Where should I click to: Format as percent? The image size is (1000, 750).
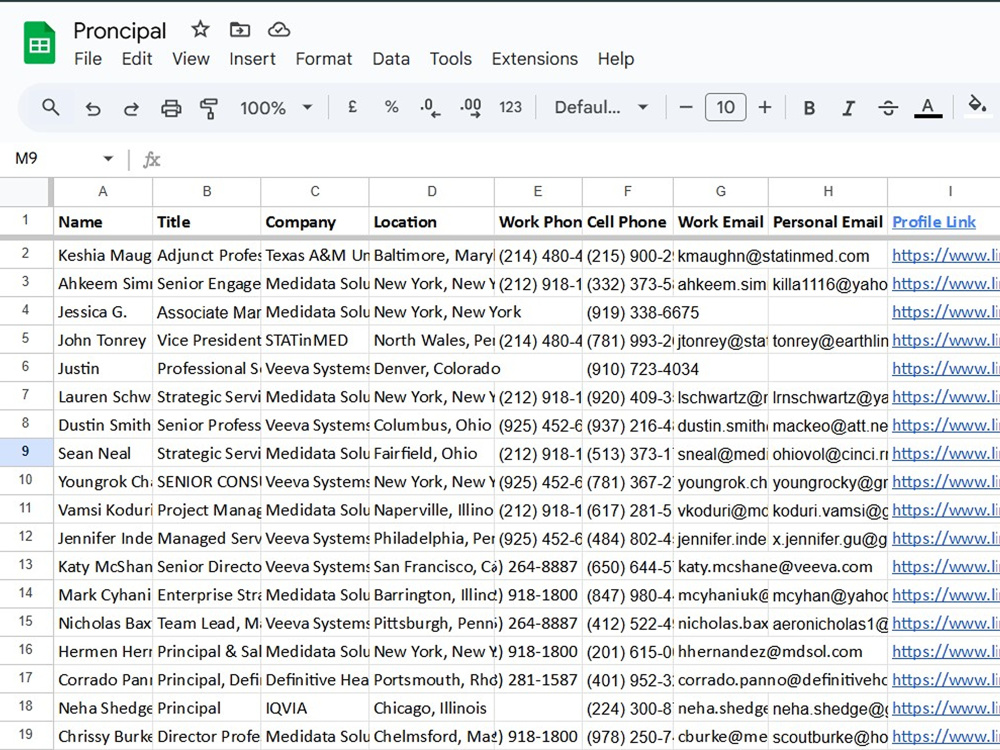tap(392, 107)
